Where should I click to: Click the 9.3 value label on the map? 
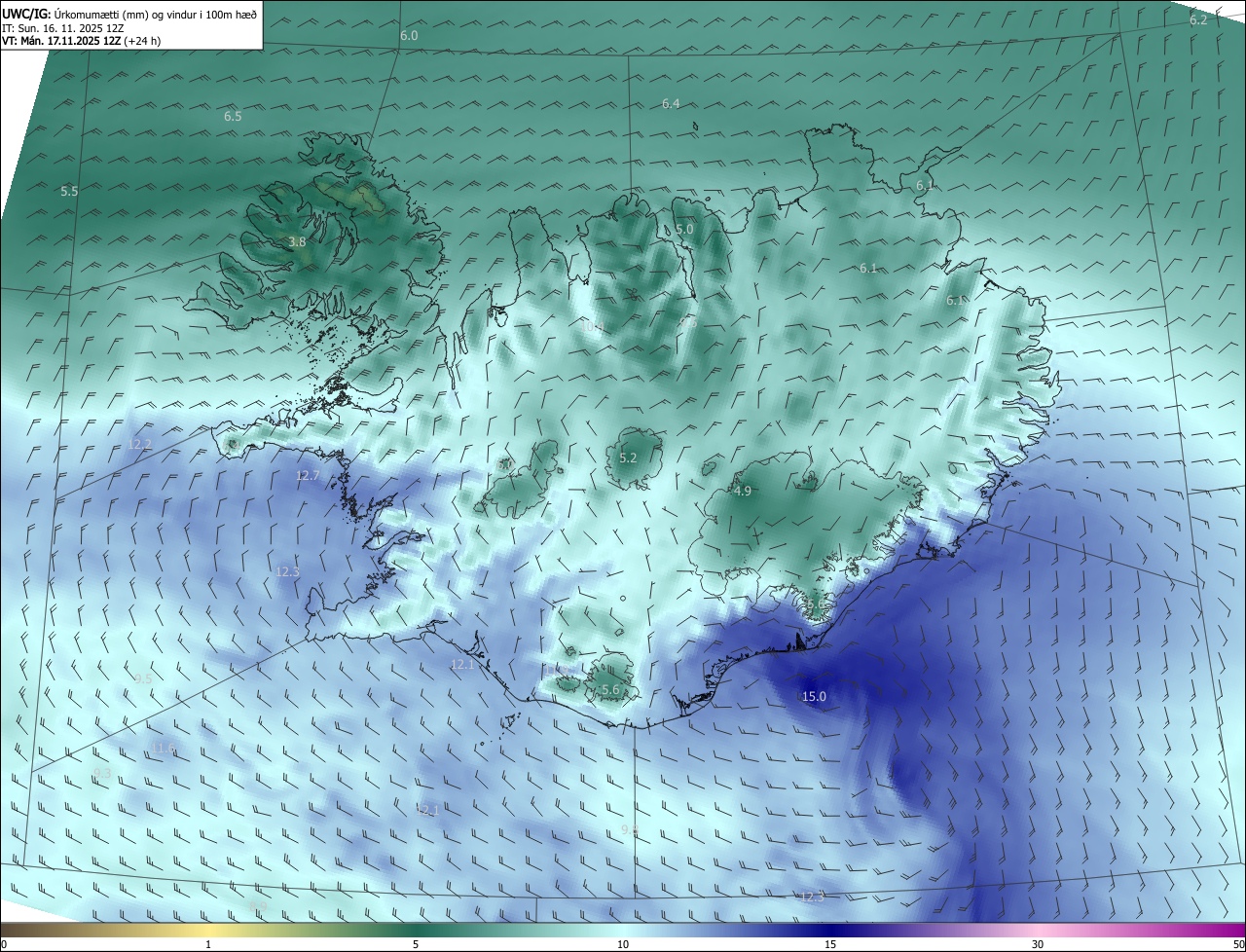click(102, 773)
